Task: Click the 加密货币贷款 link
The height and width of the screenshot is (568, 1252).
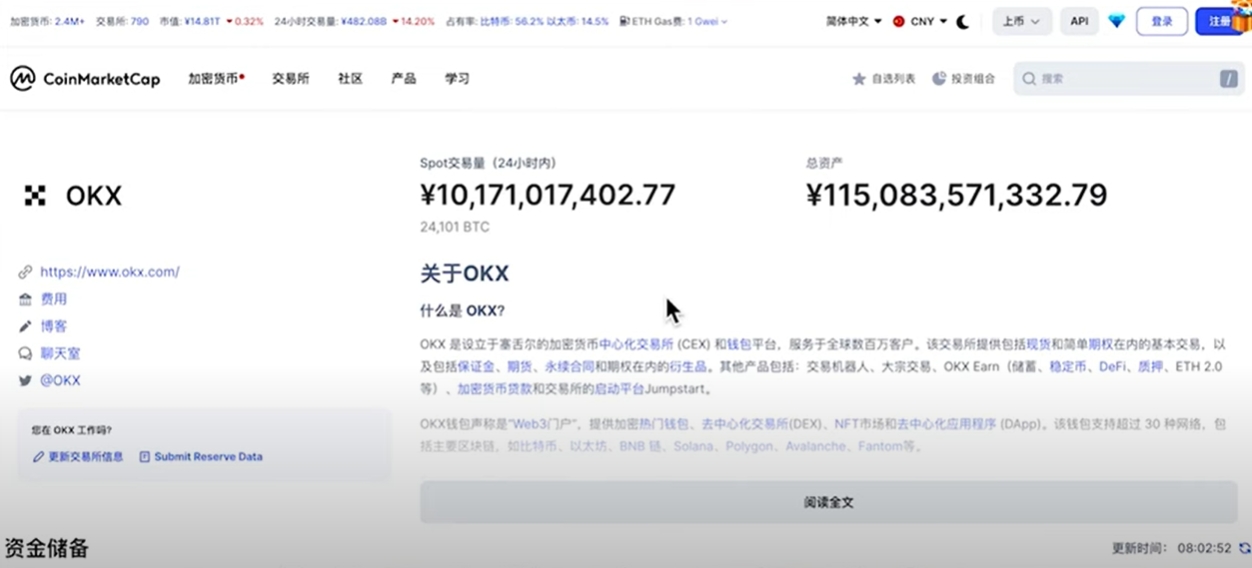Action: click(x=494, y=389)
